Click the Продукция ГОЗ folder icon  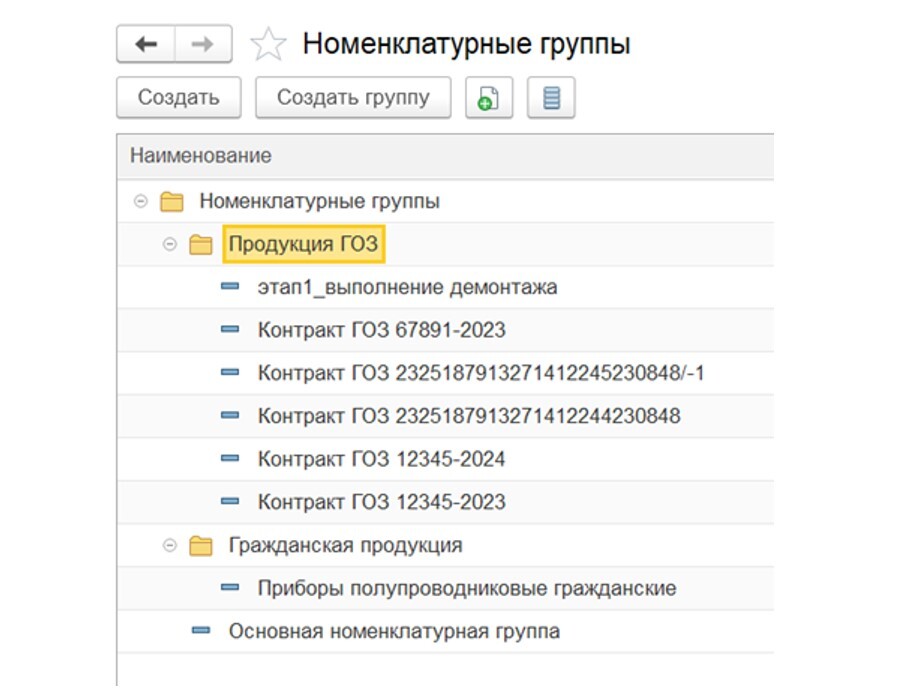(200, 244)
